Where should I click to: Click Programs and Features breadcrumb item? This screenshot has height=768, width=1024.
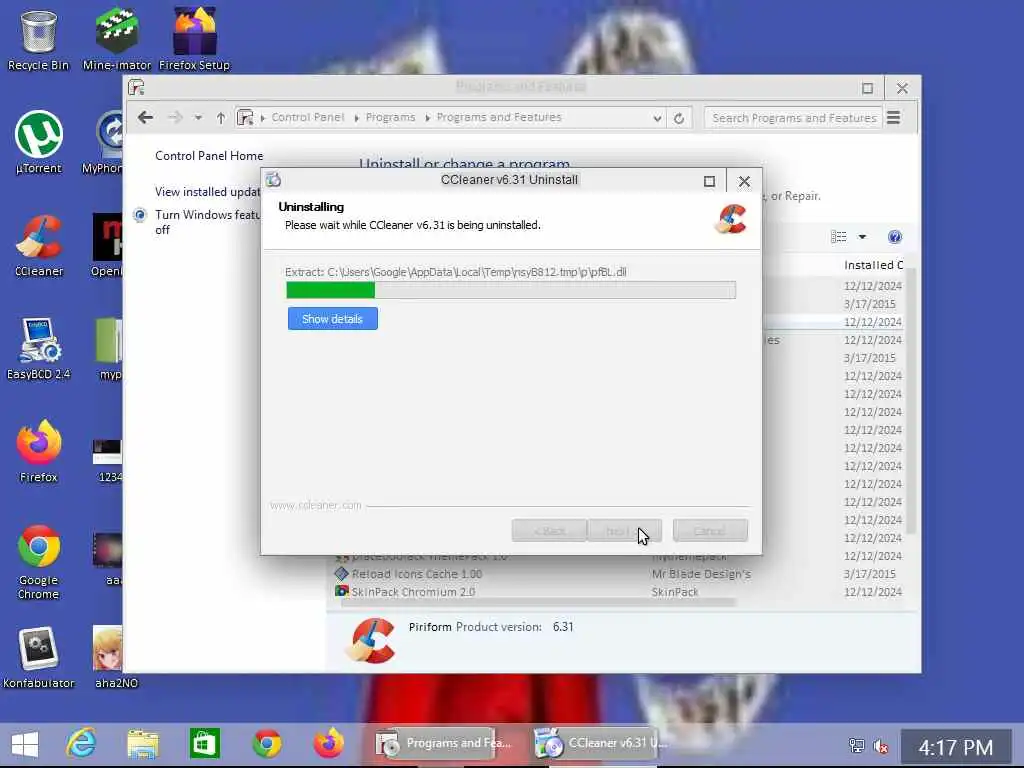pos(499,118)
